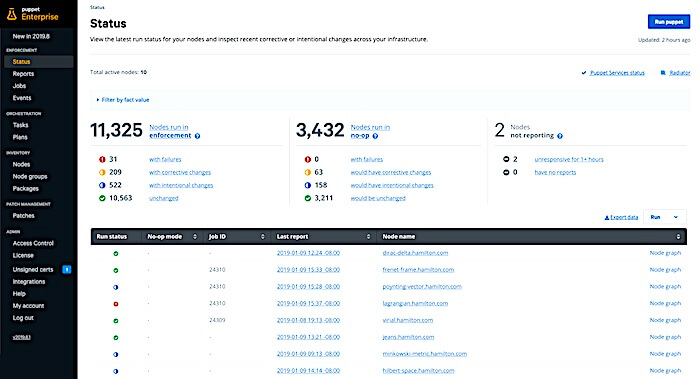700x379 pixels.
Task: Open the frenet-frame.hamilton.com node link
Action: (x=418, y=270)
